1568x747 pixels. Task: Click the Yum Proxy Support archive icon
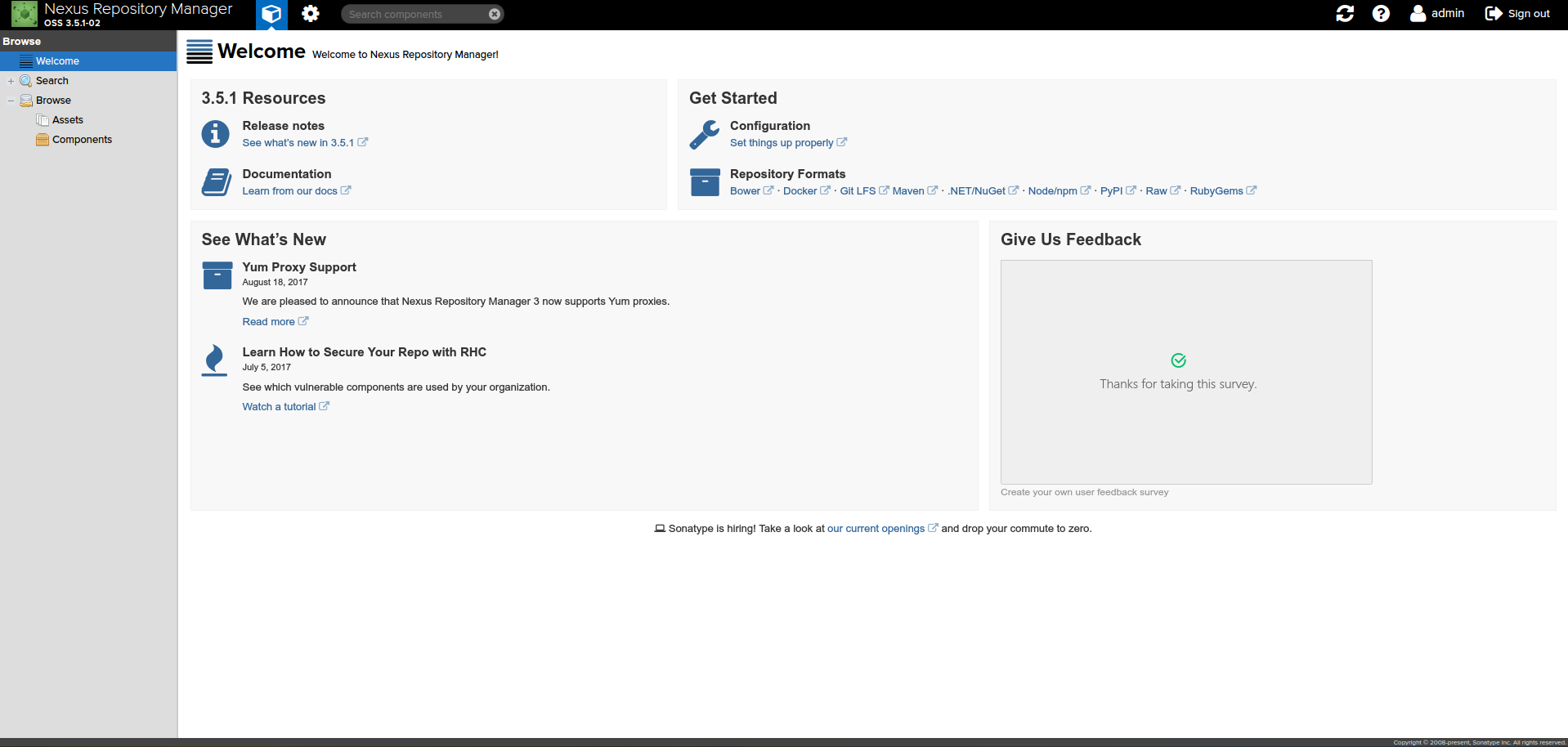tap(217, 275)
